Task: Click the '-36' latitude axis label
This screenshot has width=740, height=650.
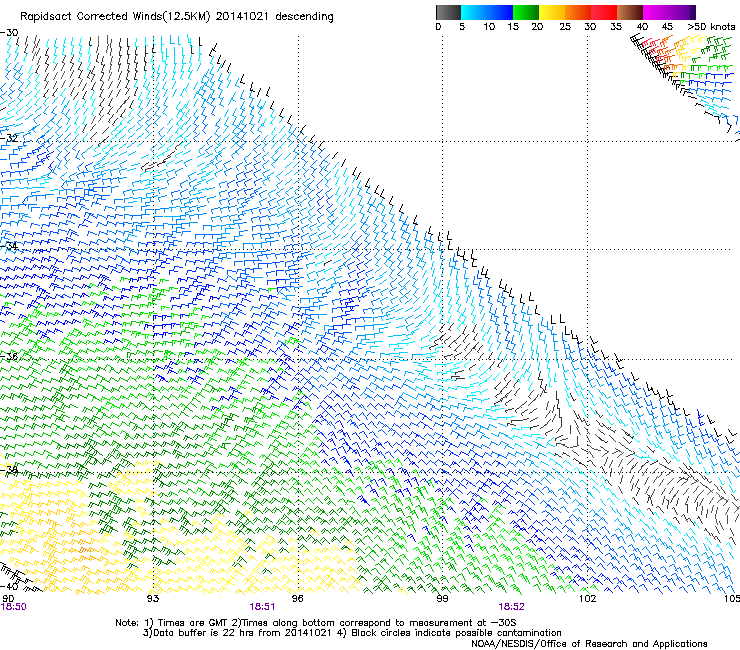Action: coord(9,356)
